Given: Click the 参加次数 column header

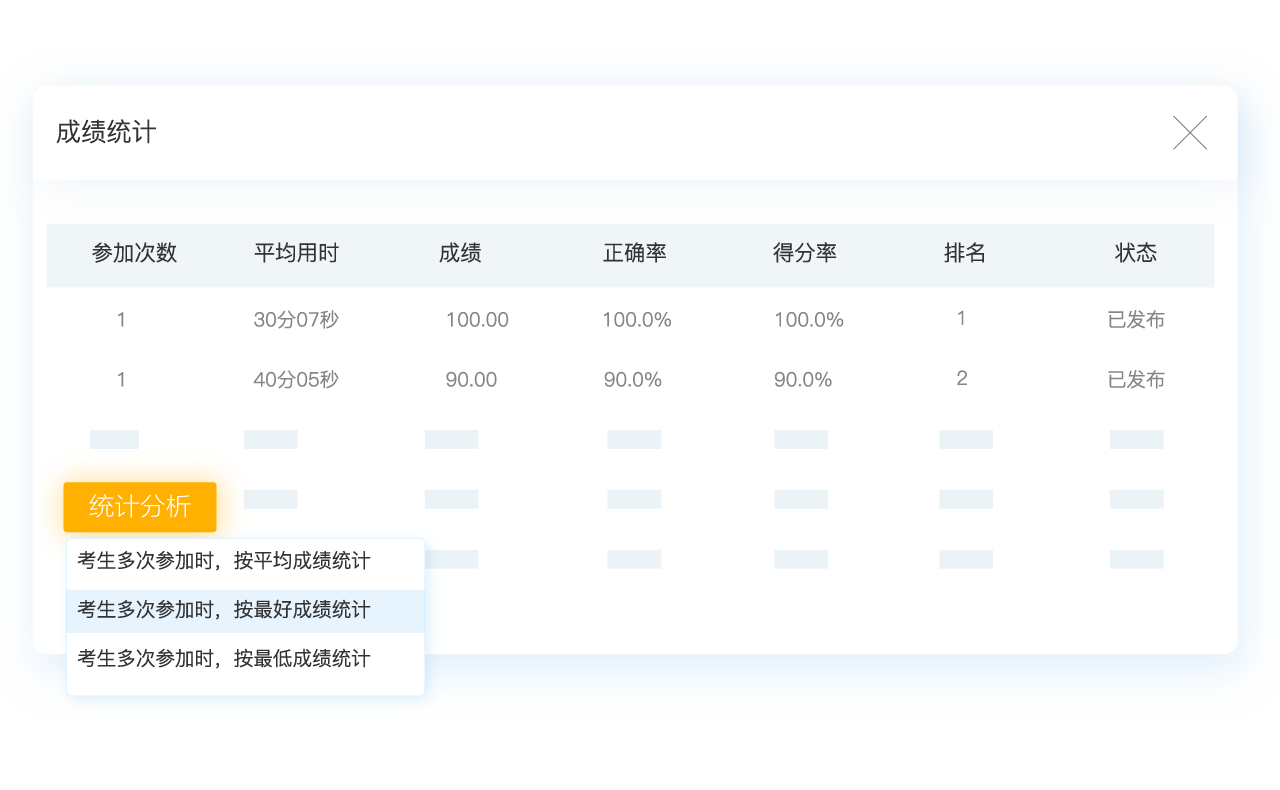Looking at the screenshot, I should [134, 254].
